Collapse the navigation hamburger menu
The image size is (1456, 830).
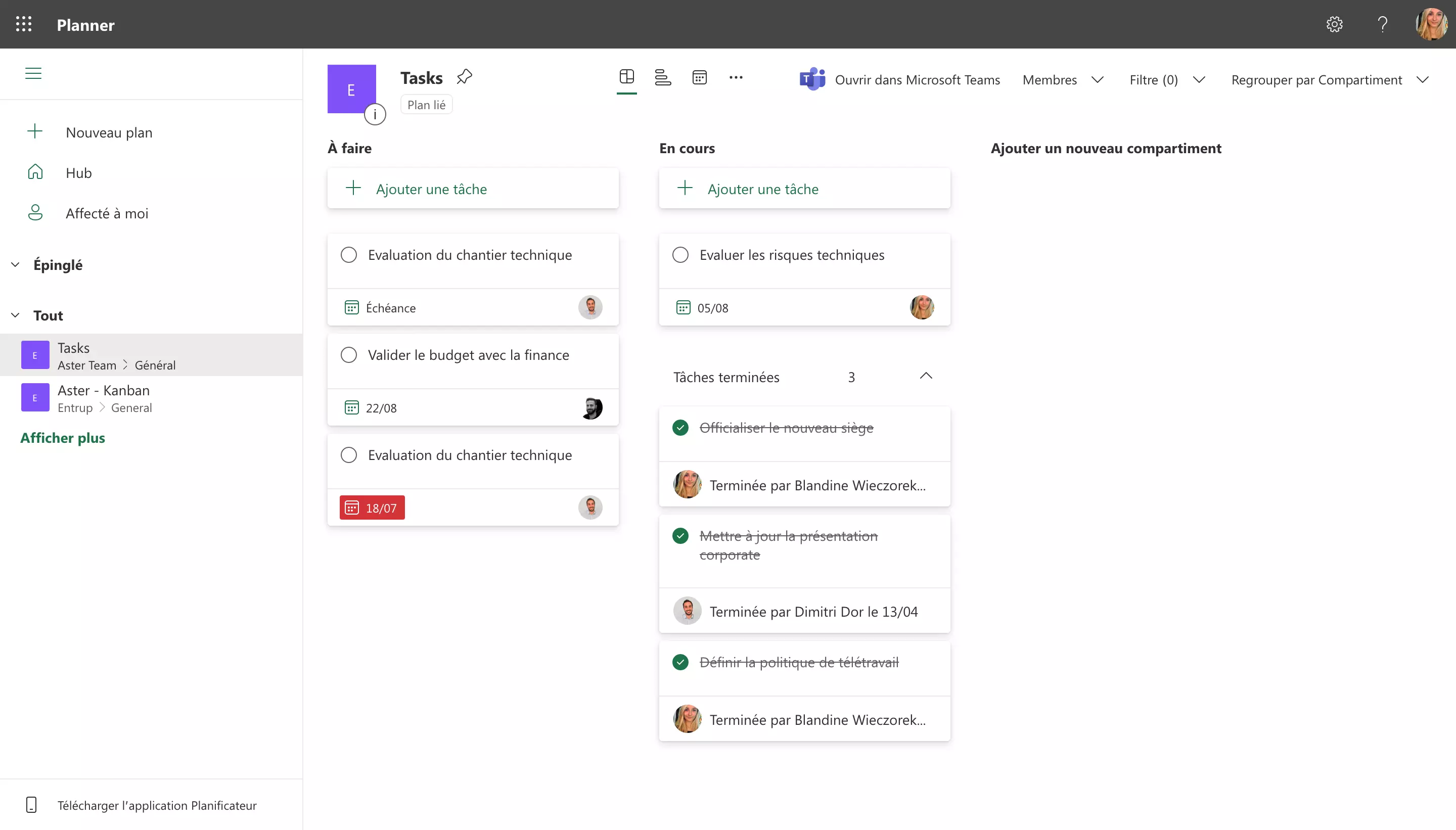pos(33,73)
